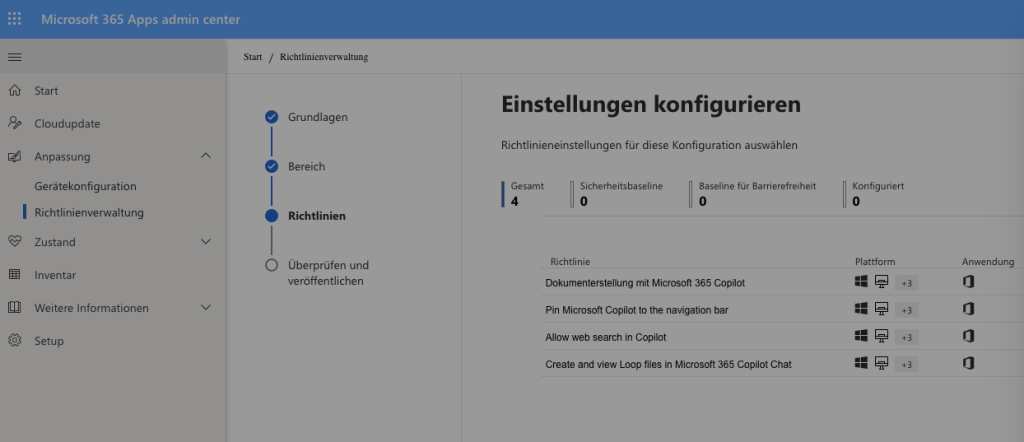Click Office icon in Create and view Loop row
This screenshot has width=1024, height=442.
(x=968, y=362)
